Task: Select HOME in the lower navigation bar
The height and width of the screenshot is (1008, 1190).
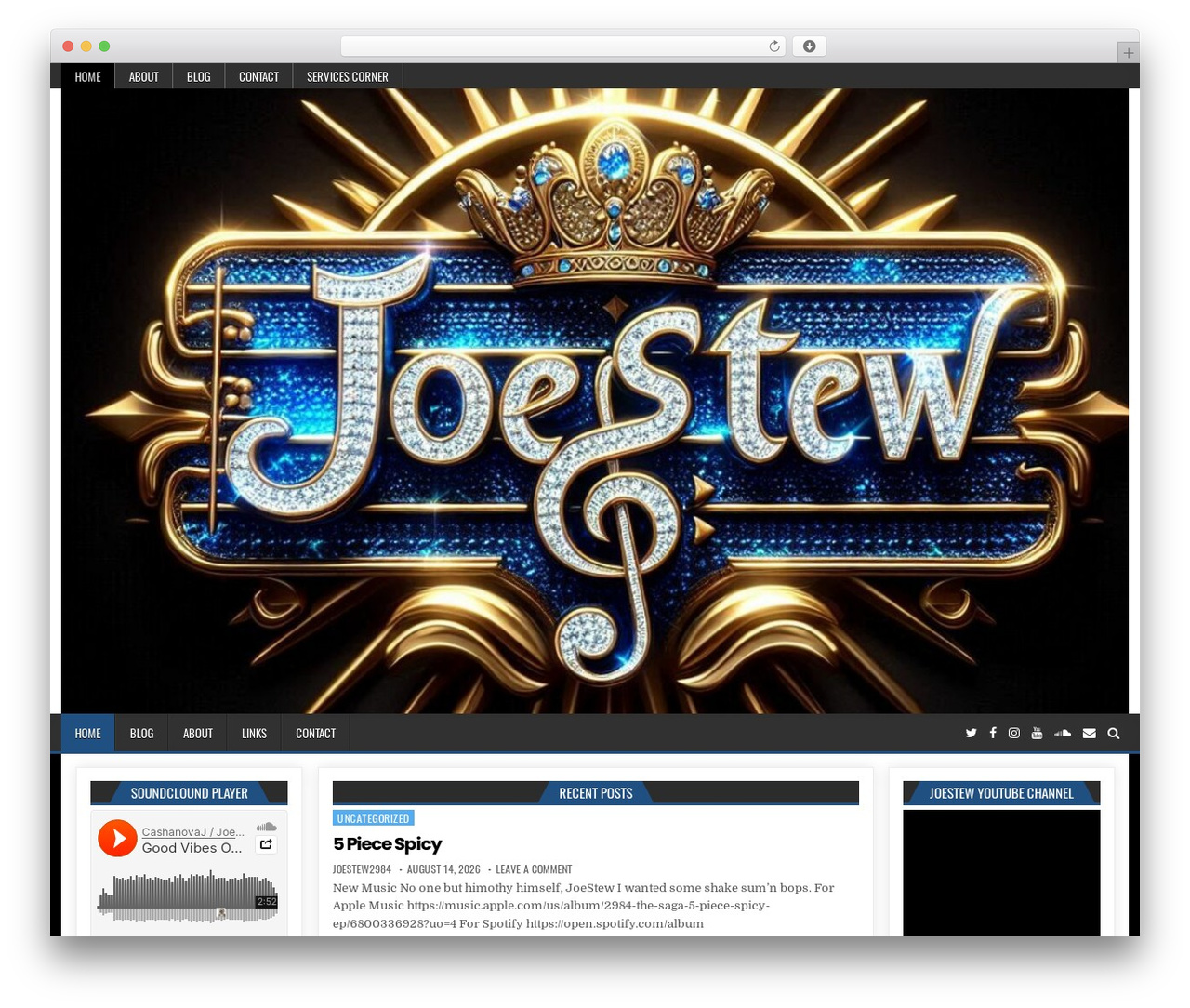Action: [88, 733]
